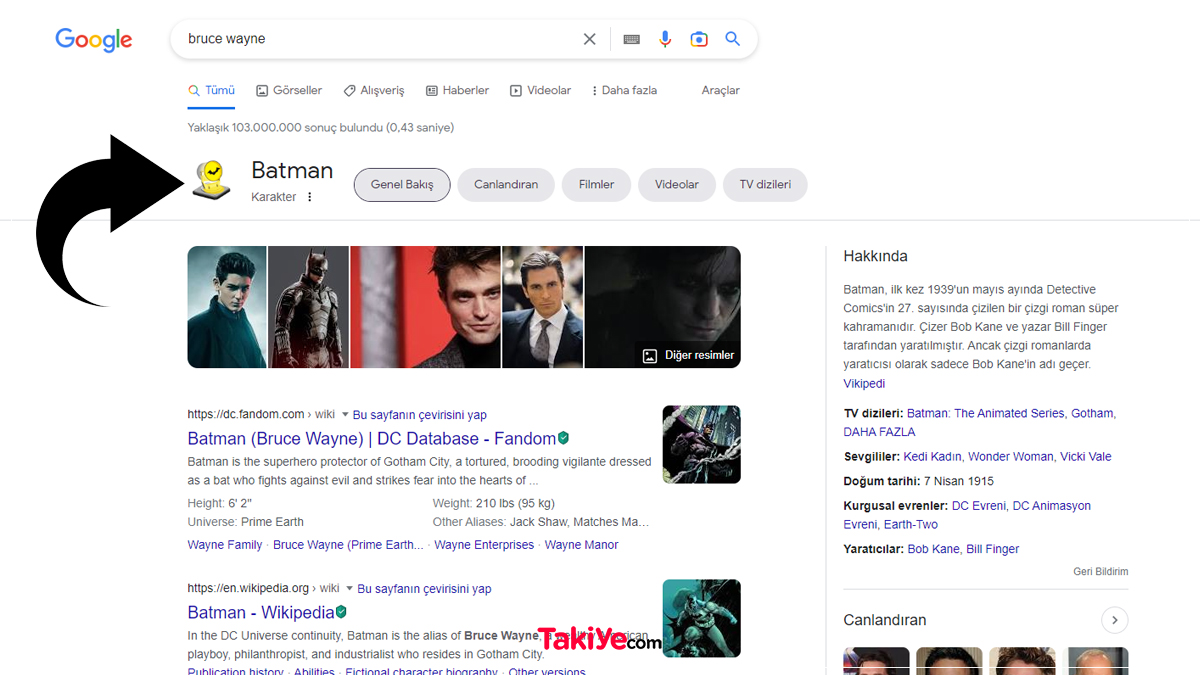
Task: Open the on-screen keyboard input tool
Action: pos(631,39)
